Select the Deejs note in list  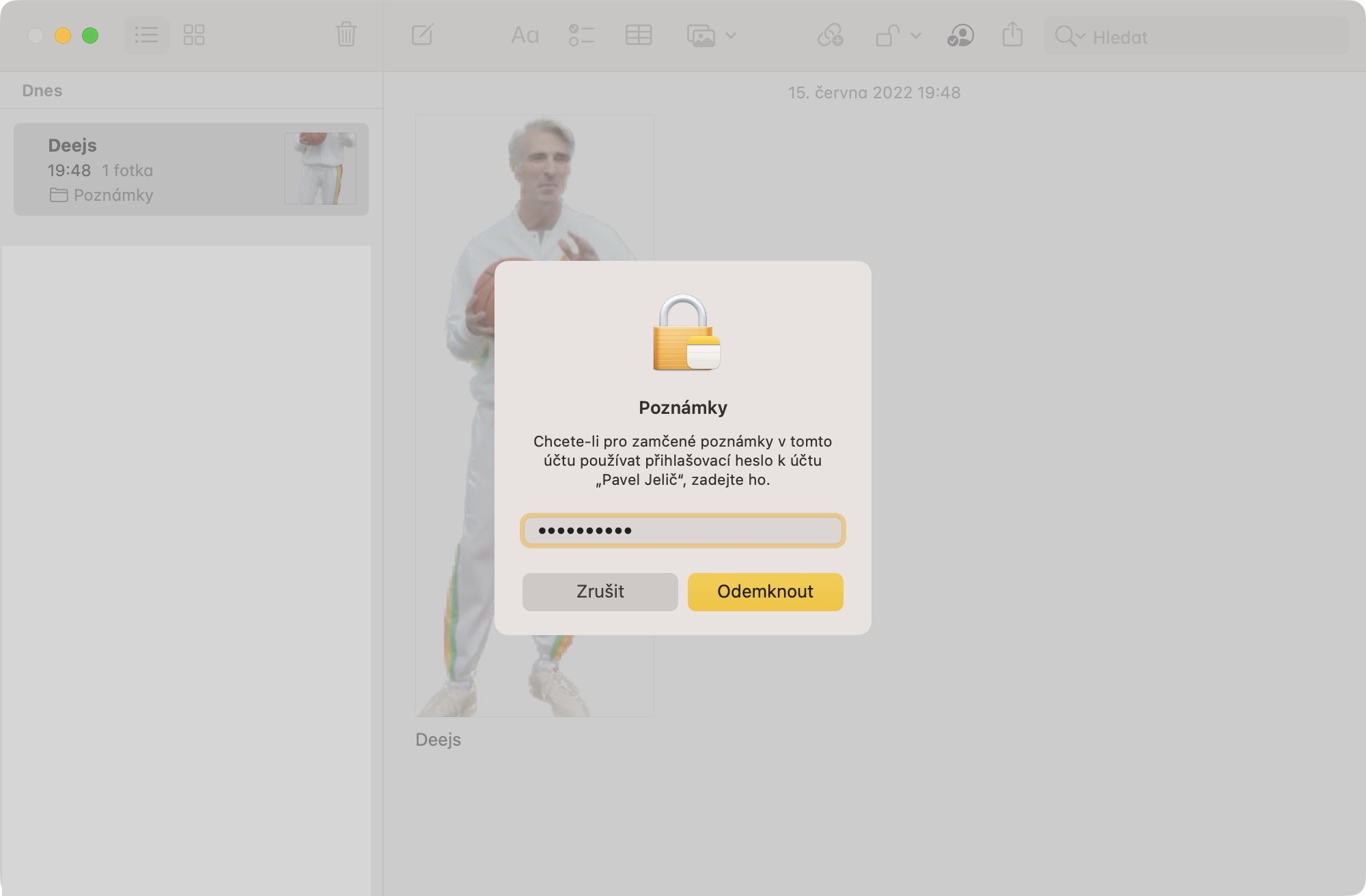(x=191, y=169)
